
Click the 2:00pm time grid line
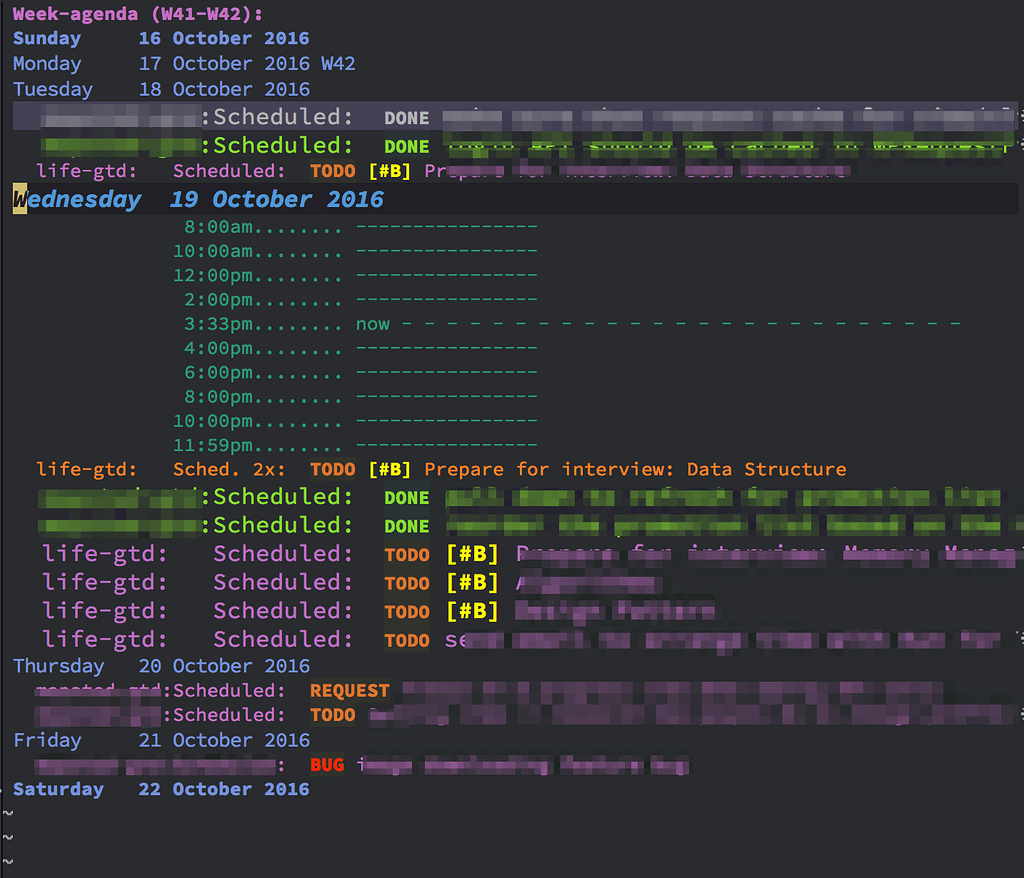pos(360,300)
